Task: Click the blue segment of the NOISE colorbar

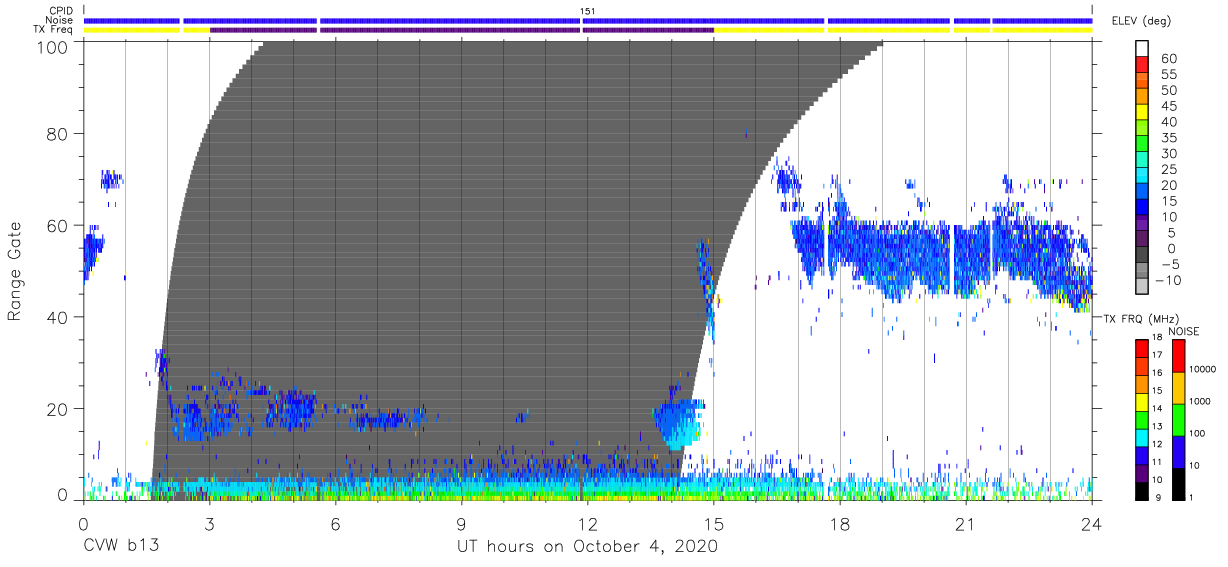Action: pos(1178,451)
